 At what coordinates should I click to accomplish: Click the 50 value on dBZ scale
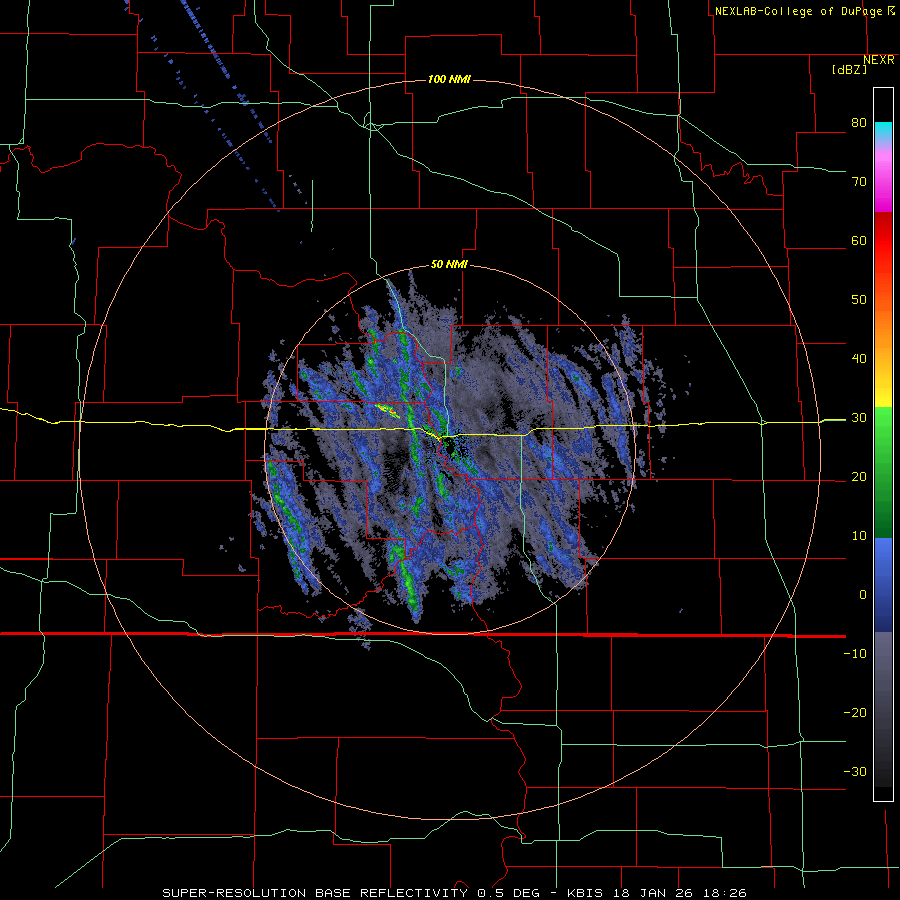pyautogui.click(x=859, y=300)
